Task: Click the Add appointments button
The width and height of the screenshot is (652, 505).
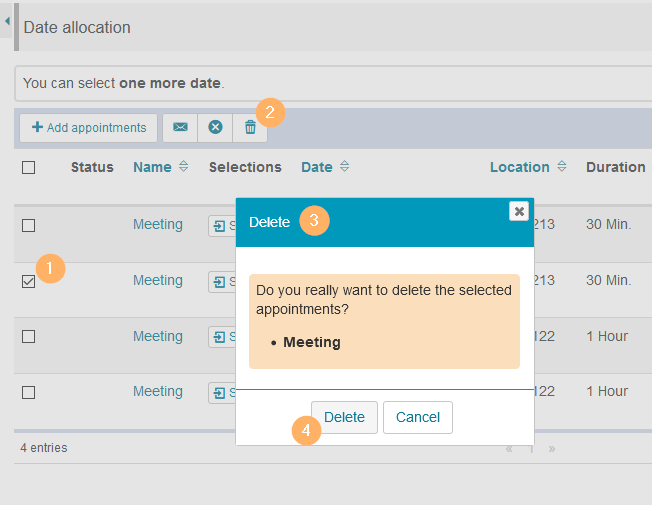Action: [x=89, y=127]
